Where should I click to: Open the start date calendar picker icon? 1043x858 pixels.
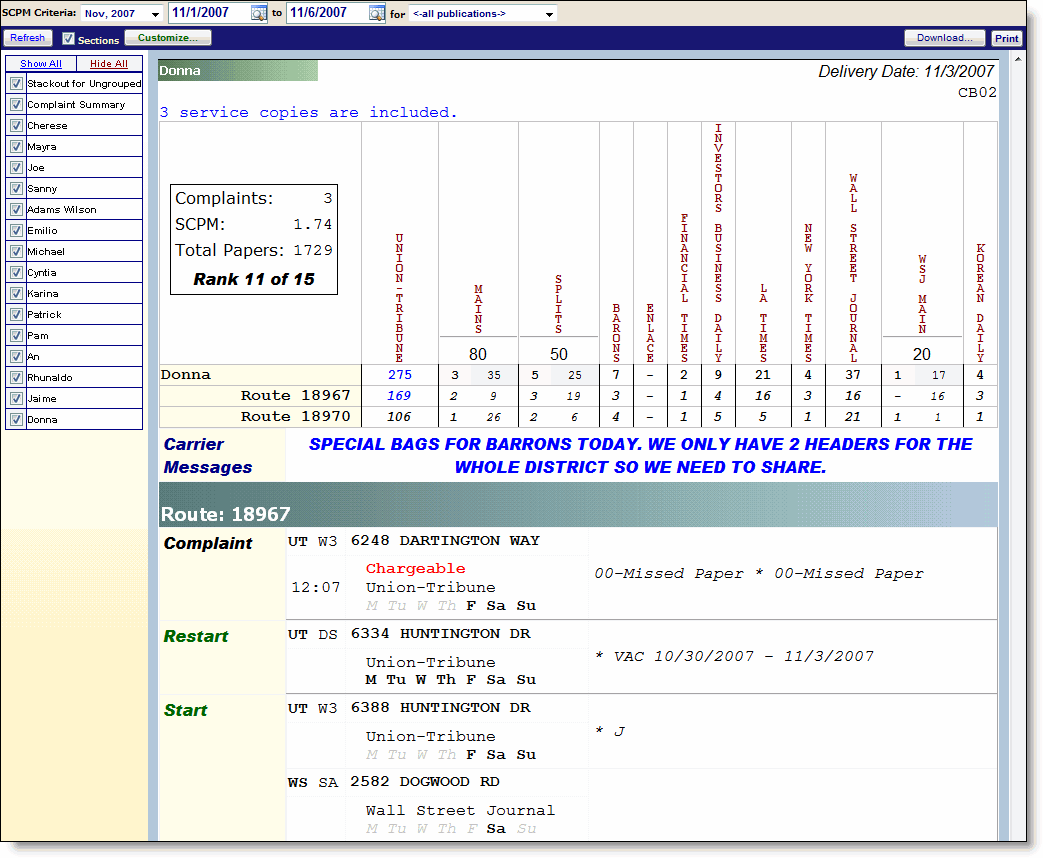point(258,14)
